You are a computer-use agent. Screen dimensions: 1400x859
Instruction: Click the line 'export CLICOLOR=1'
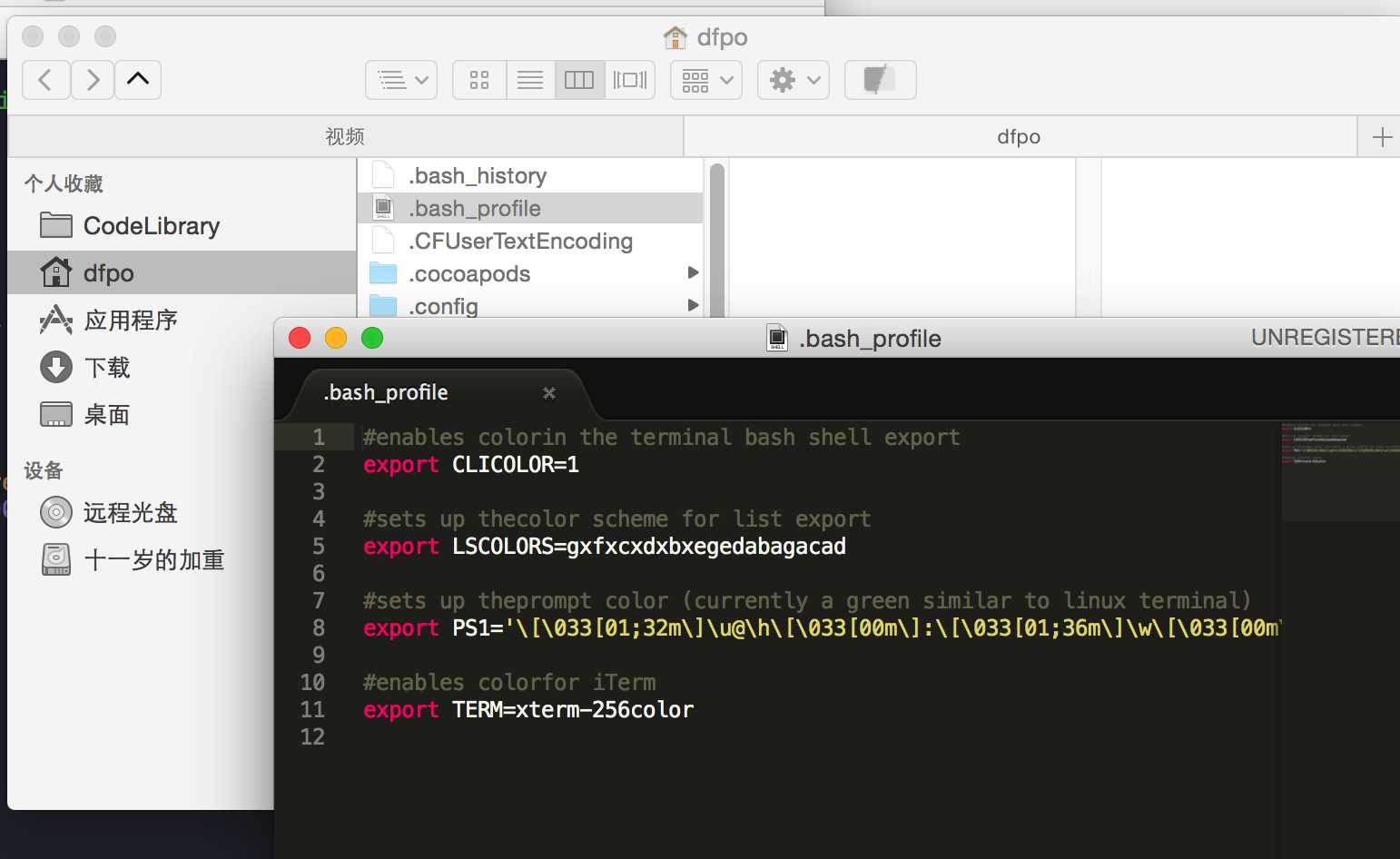coord(470,464)
